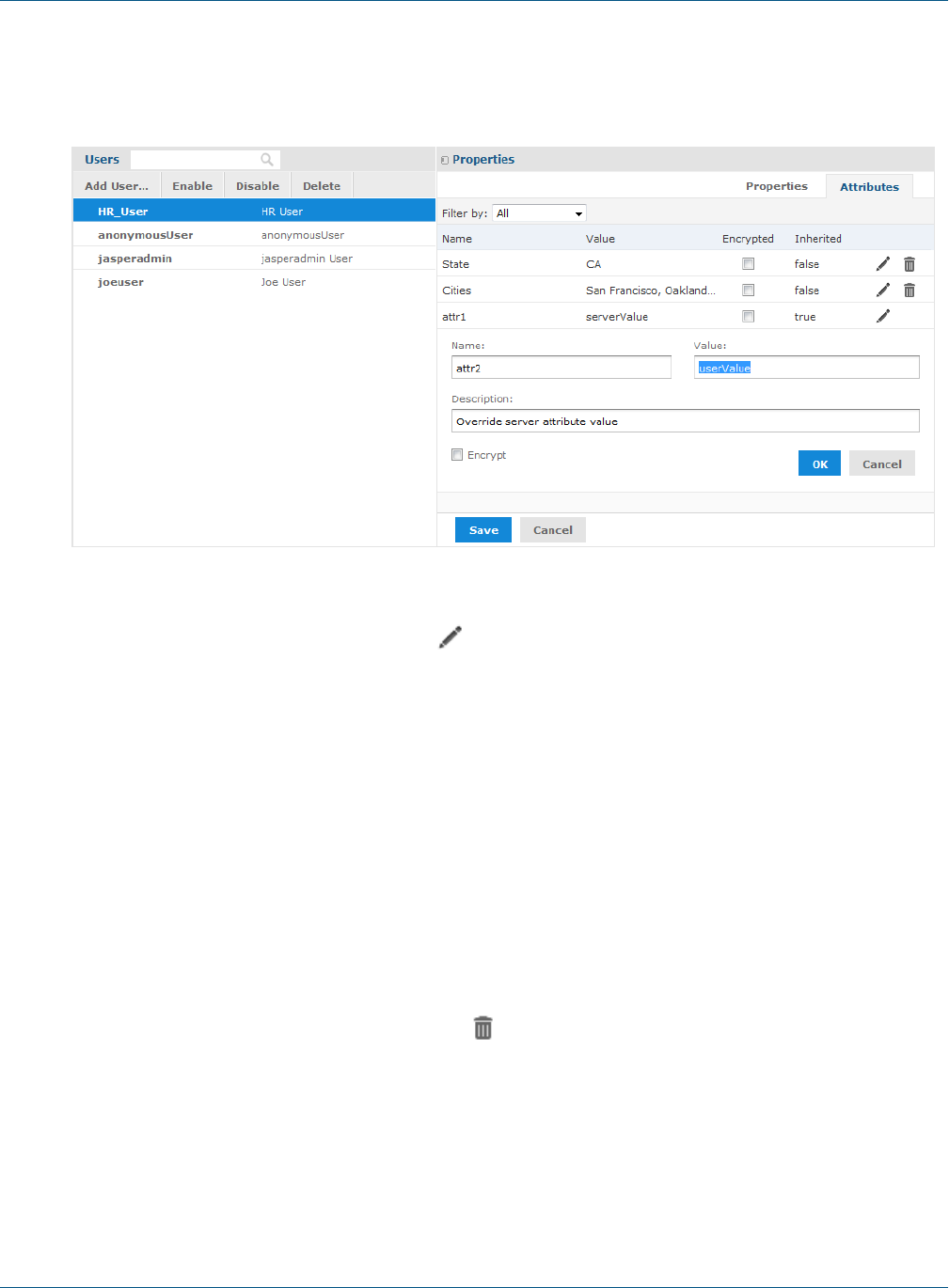
Task: Click the Value column header
Action: (600, 239)
